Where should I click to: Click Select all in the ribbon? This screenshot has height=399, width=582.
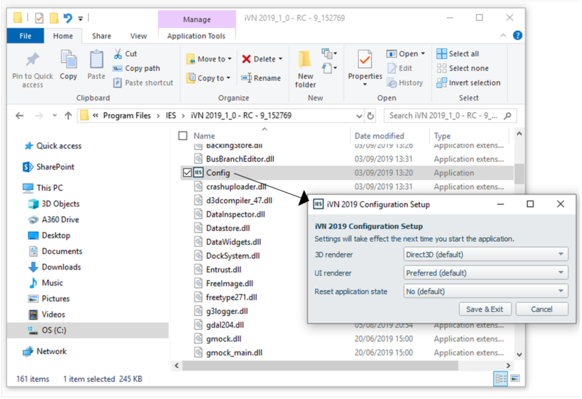[458, 54]
